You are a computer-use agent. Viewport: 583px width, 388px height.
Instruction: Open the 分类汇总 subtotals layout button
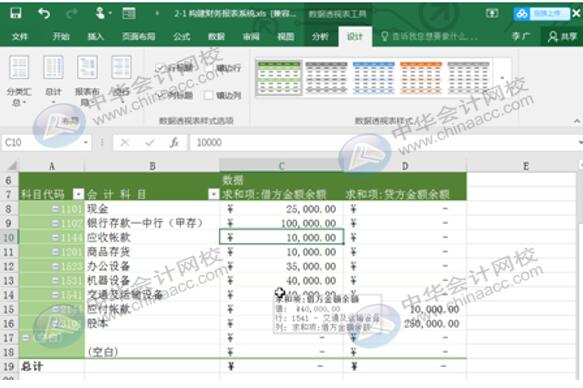click(19, 81)
